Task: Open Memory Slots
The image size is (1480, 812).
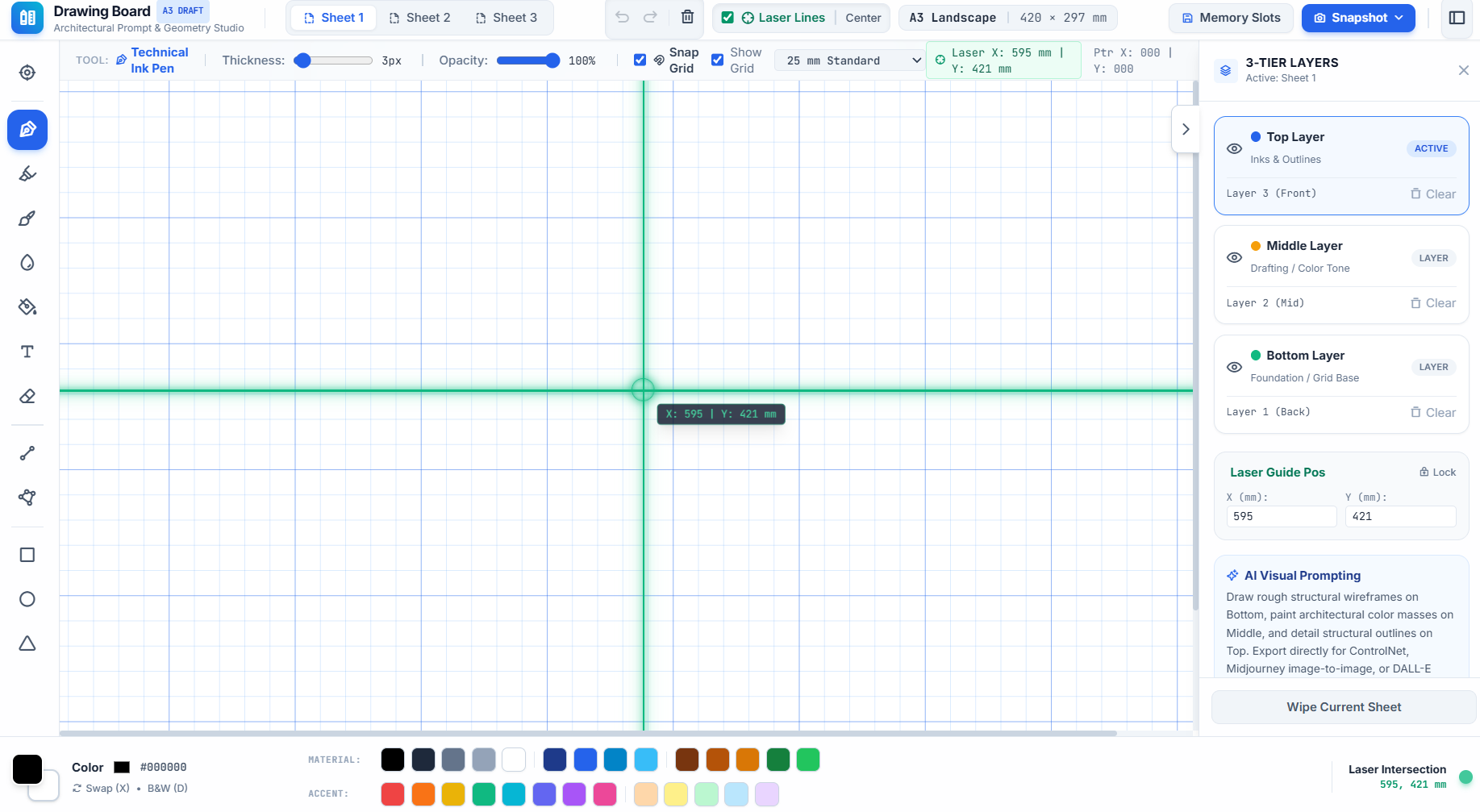Action: 1231,18
